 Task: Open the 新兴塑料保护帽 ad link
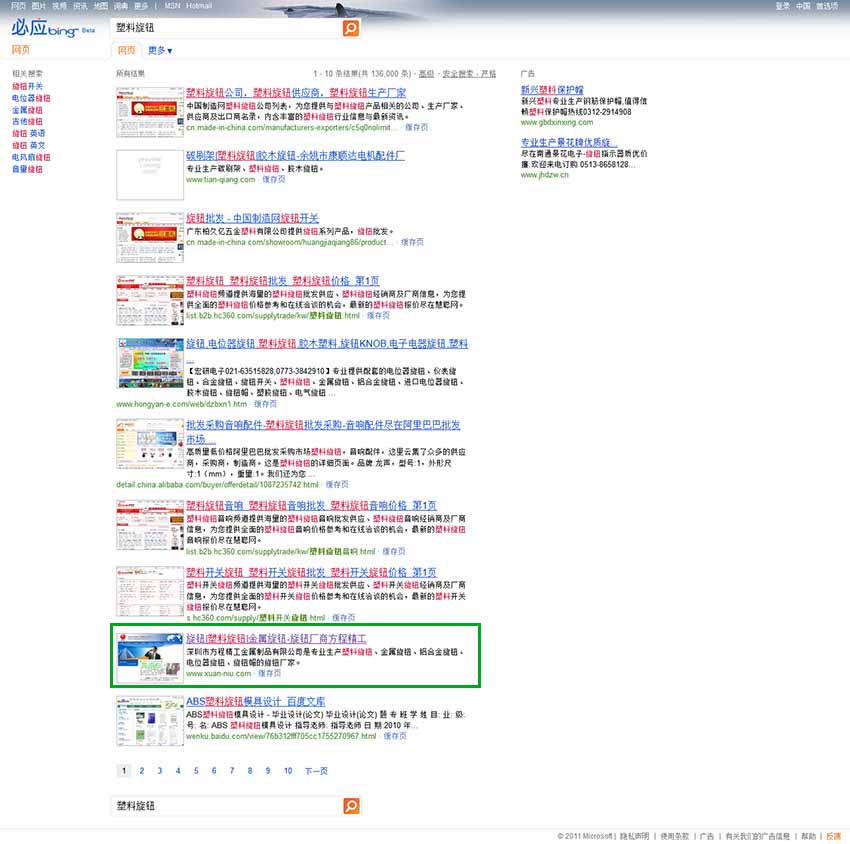click(x=552, y=89)
